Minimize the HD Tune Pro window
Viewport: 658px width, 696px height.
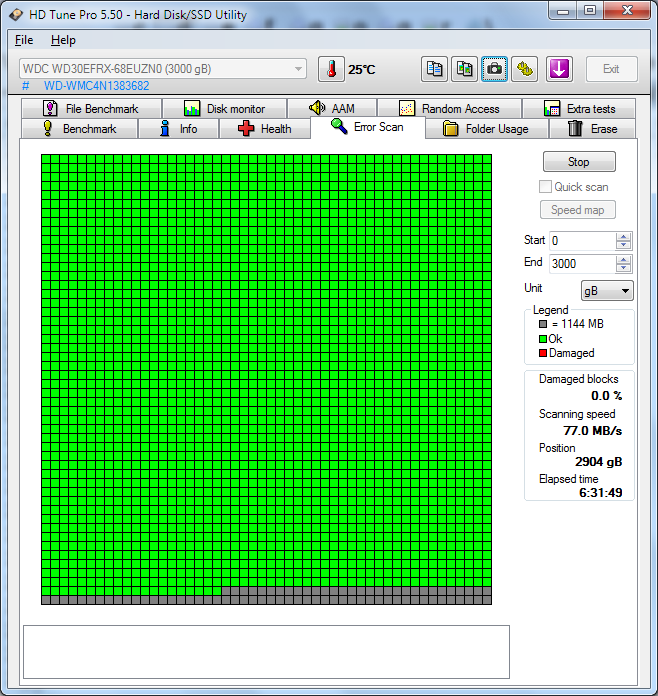point(563,11)
